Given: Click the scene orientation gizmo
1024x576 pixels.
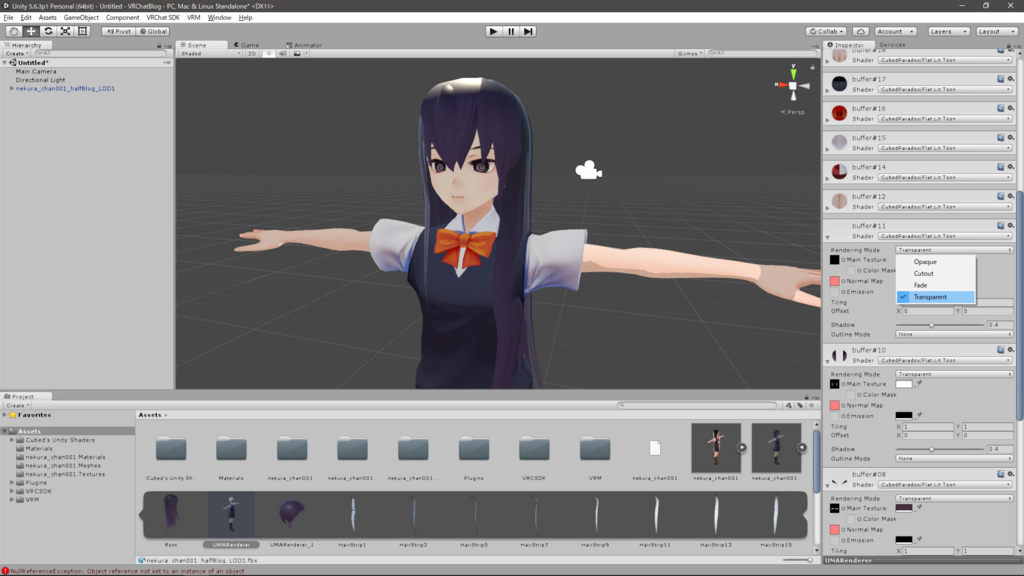Looking at the screenshot, I should pos(793,85).
